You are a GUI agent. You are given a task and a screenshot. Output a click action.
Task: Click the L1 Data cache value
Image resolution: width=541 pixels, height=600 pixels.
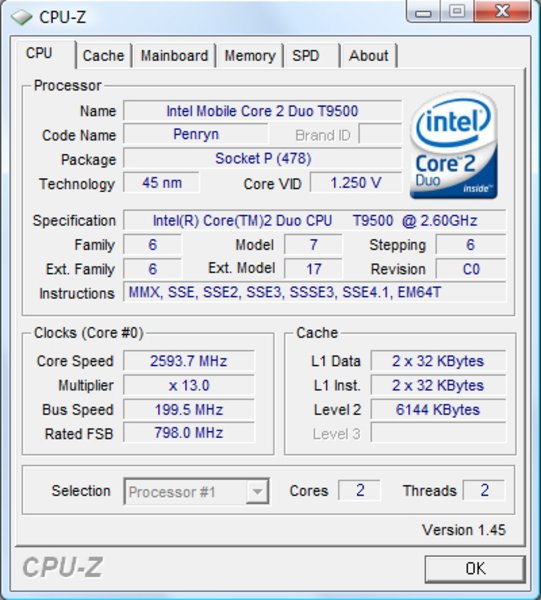(x=438, y=361)
